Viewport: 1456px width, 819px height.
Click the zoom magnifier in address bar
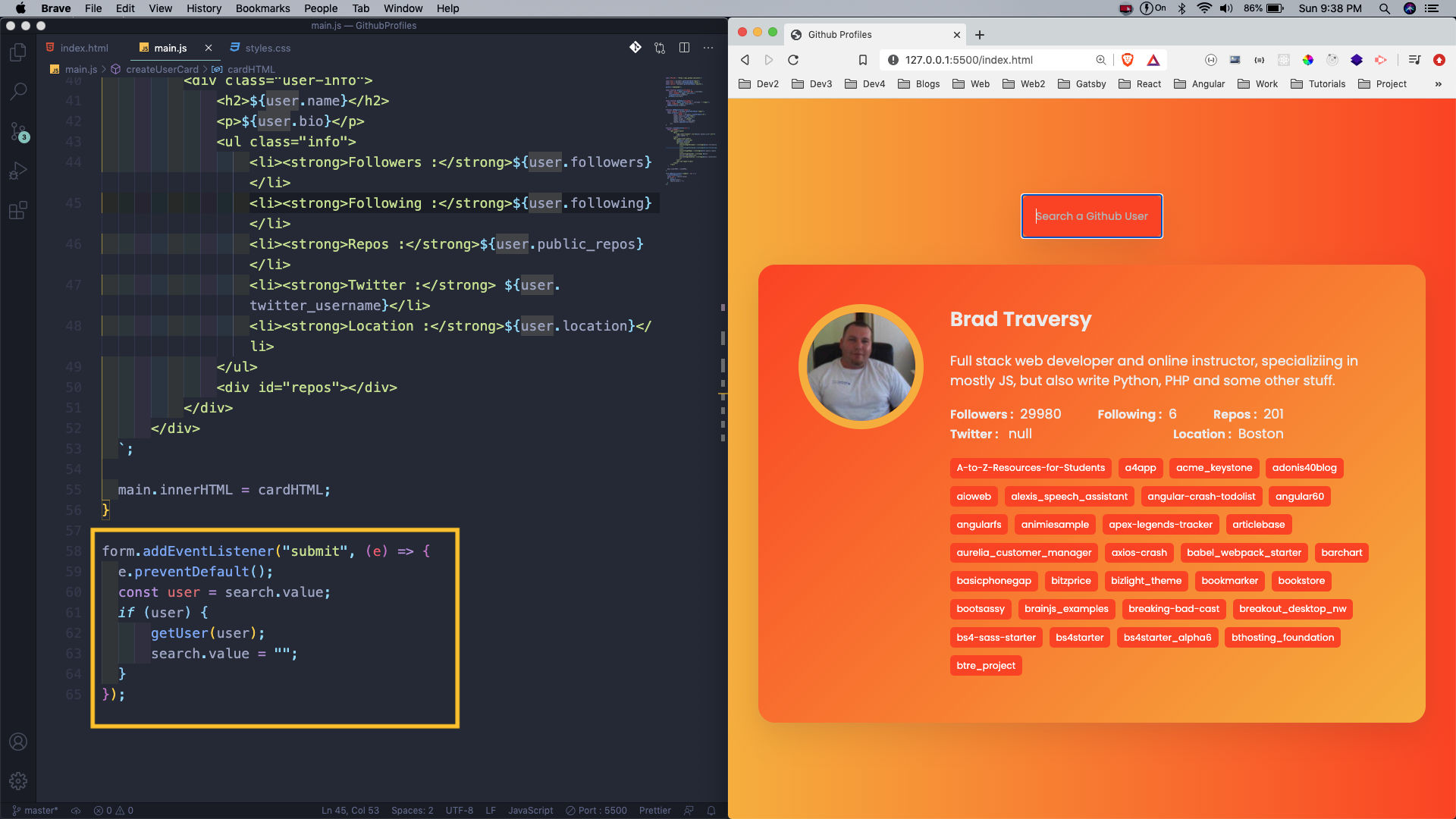1100,60
